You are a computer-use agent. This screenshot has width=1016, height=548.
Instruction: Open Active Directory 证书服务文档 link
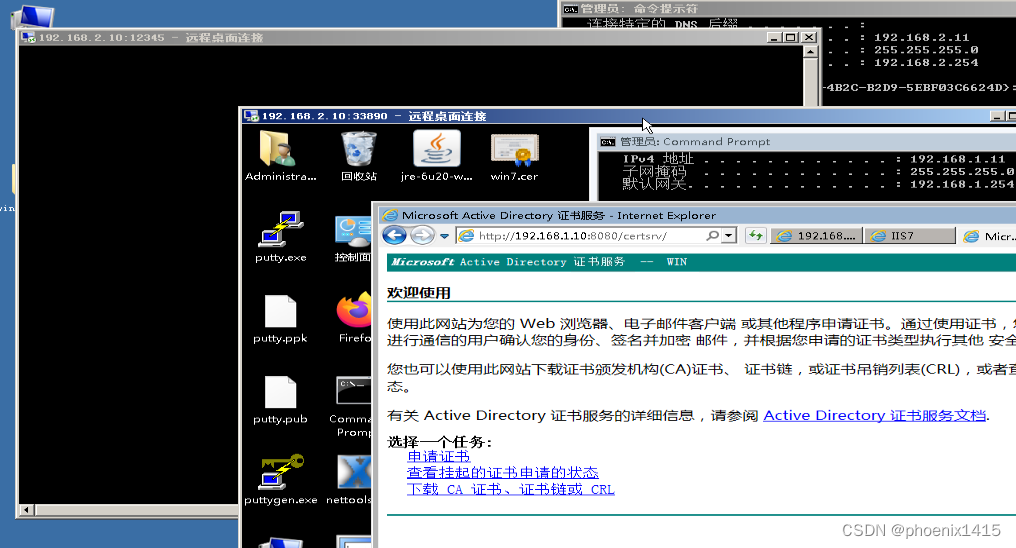point(875,415)
